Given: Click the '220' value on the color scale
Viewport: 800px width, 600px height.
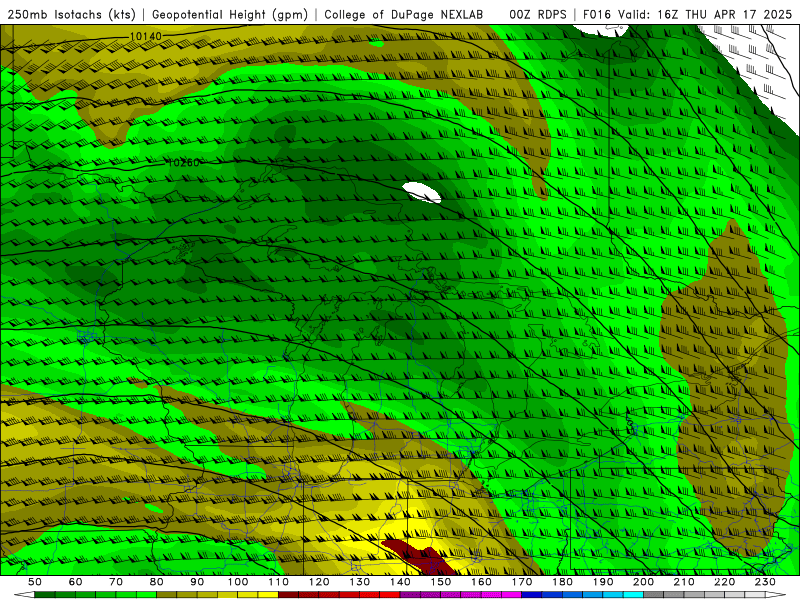Looking at the screenshot, I should click(724, 582).
